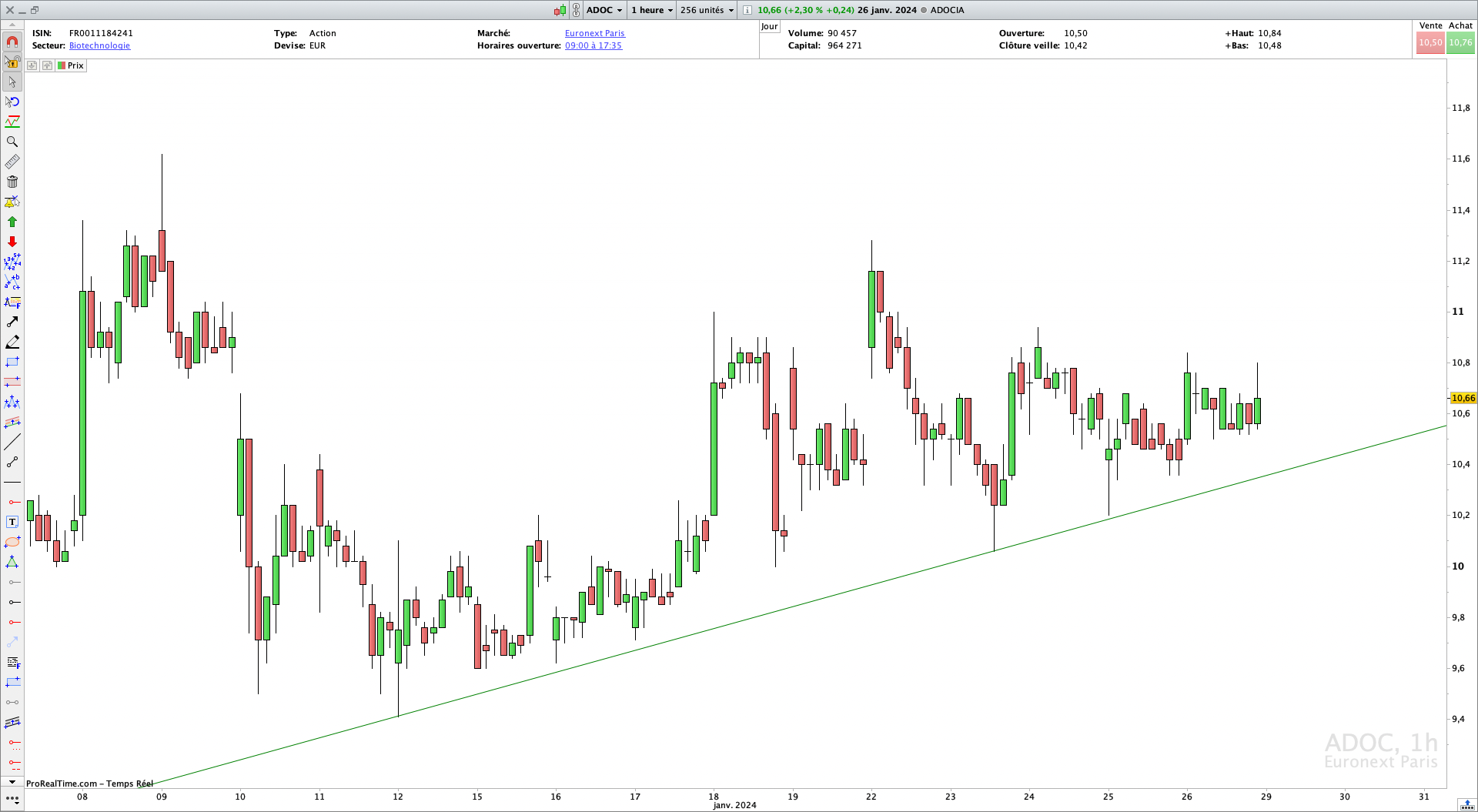Select the blue rectangle drawing tool
This screenshot has height=812, width=1478.
click(12, 362)
